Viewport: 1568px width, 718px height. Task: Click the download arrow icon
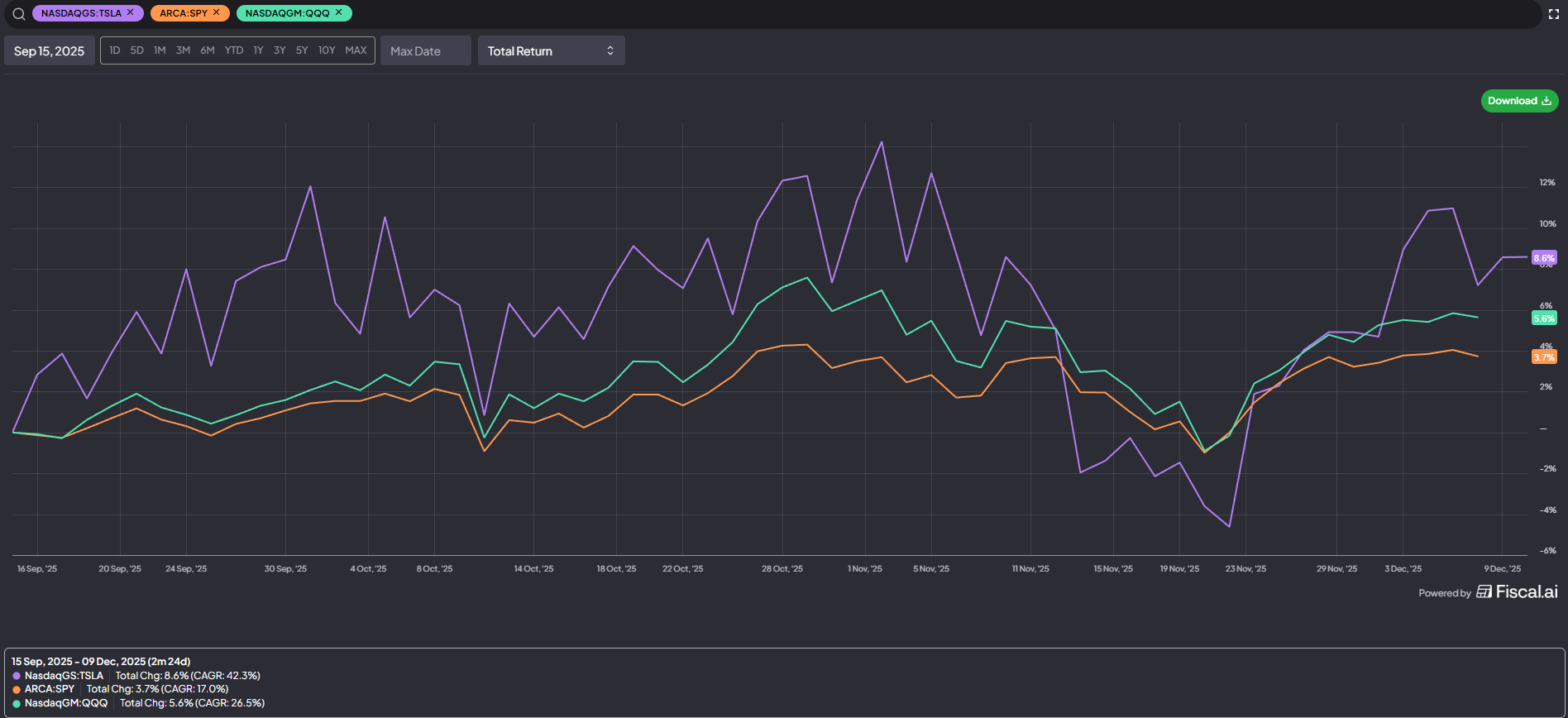pos(1546,101)
